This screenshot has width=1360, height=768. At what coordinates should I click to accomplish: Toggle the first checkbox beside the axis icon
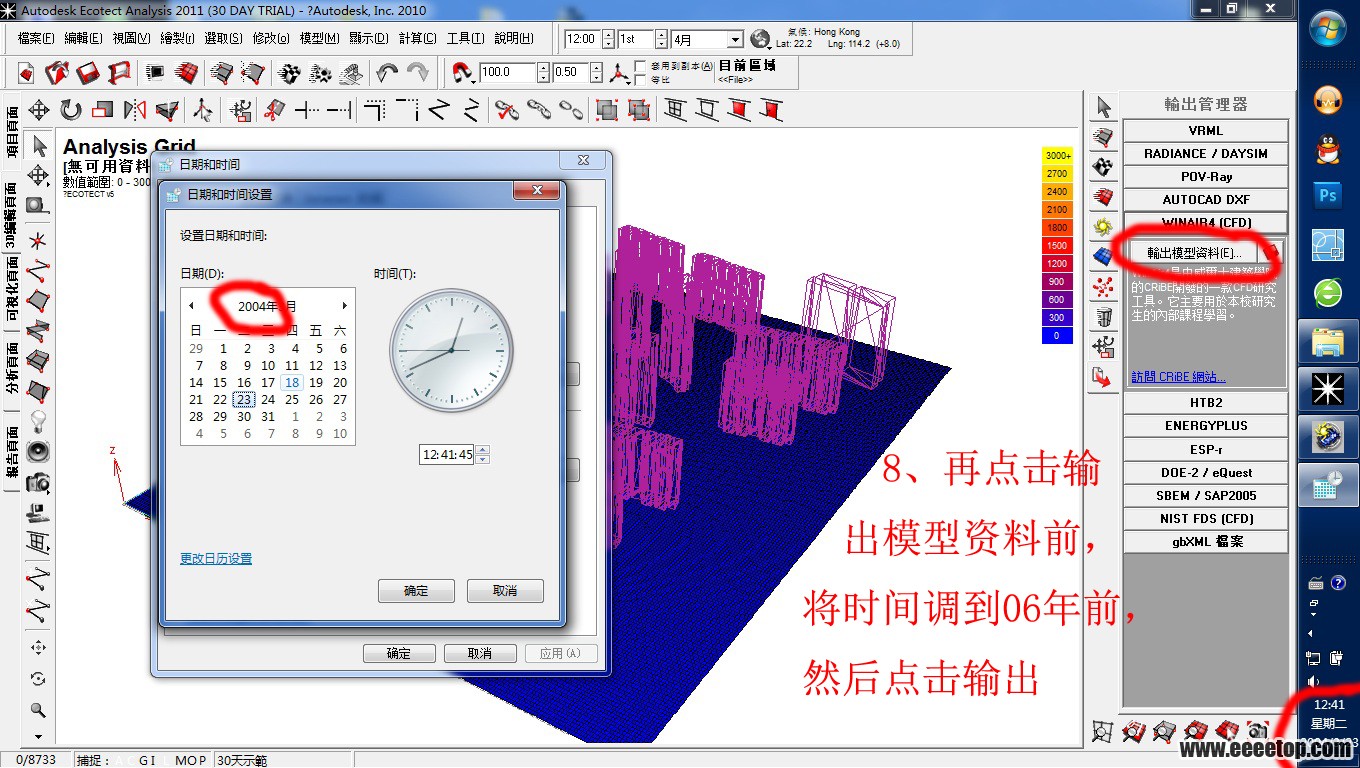pos(641,67)
